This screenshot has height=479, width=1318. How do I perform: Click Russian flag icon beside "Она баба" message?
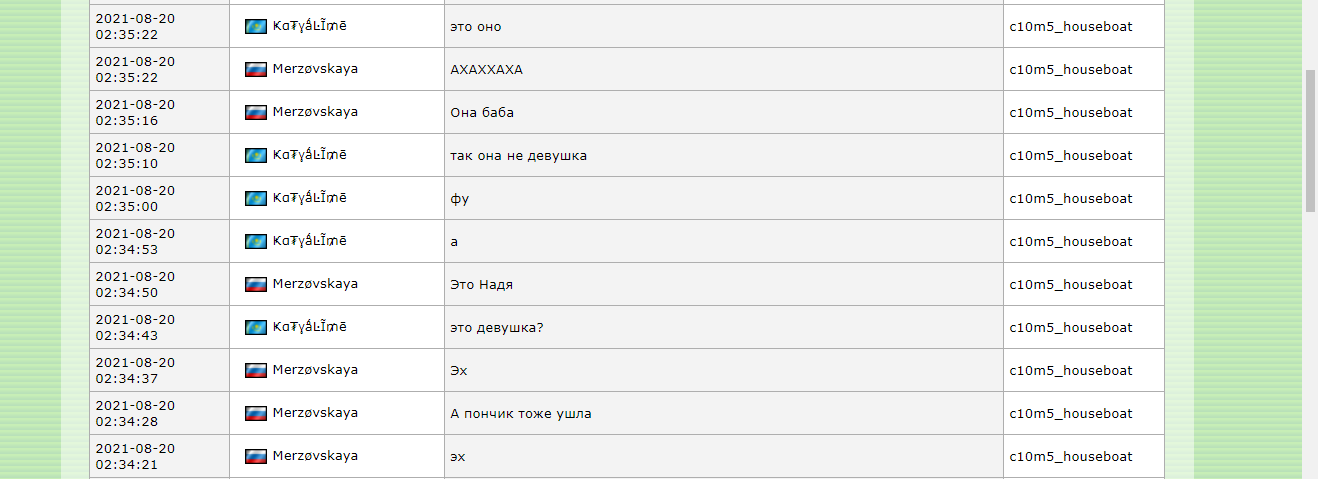point(256,112)
